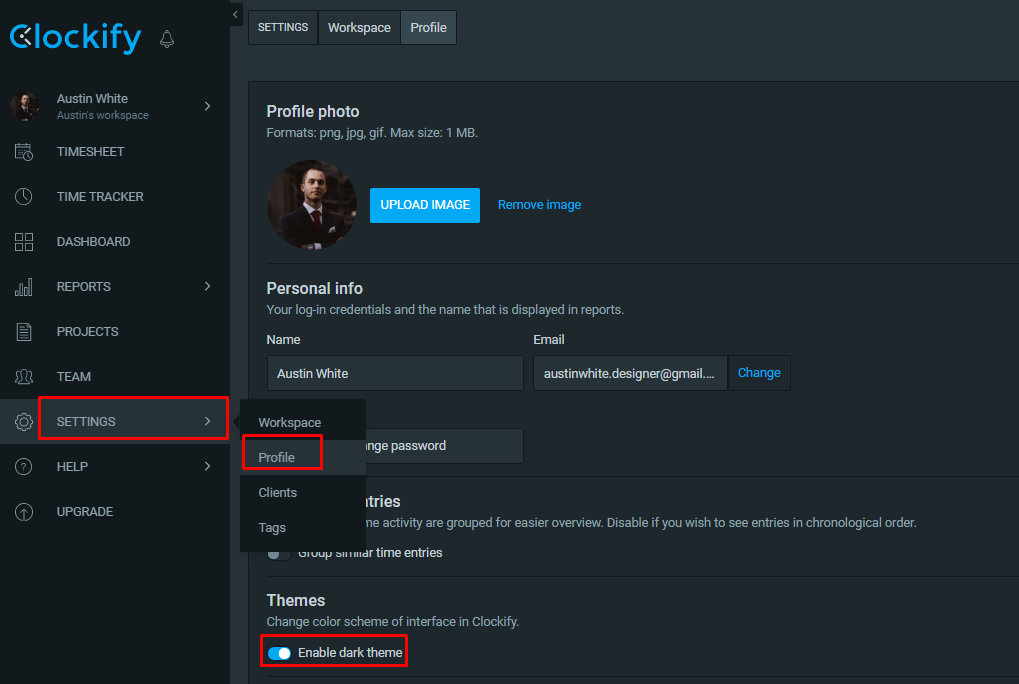
Task: Open Team page in the sidebar
Action: 73,377
